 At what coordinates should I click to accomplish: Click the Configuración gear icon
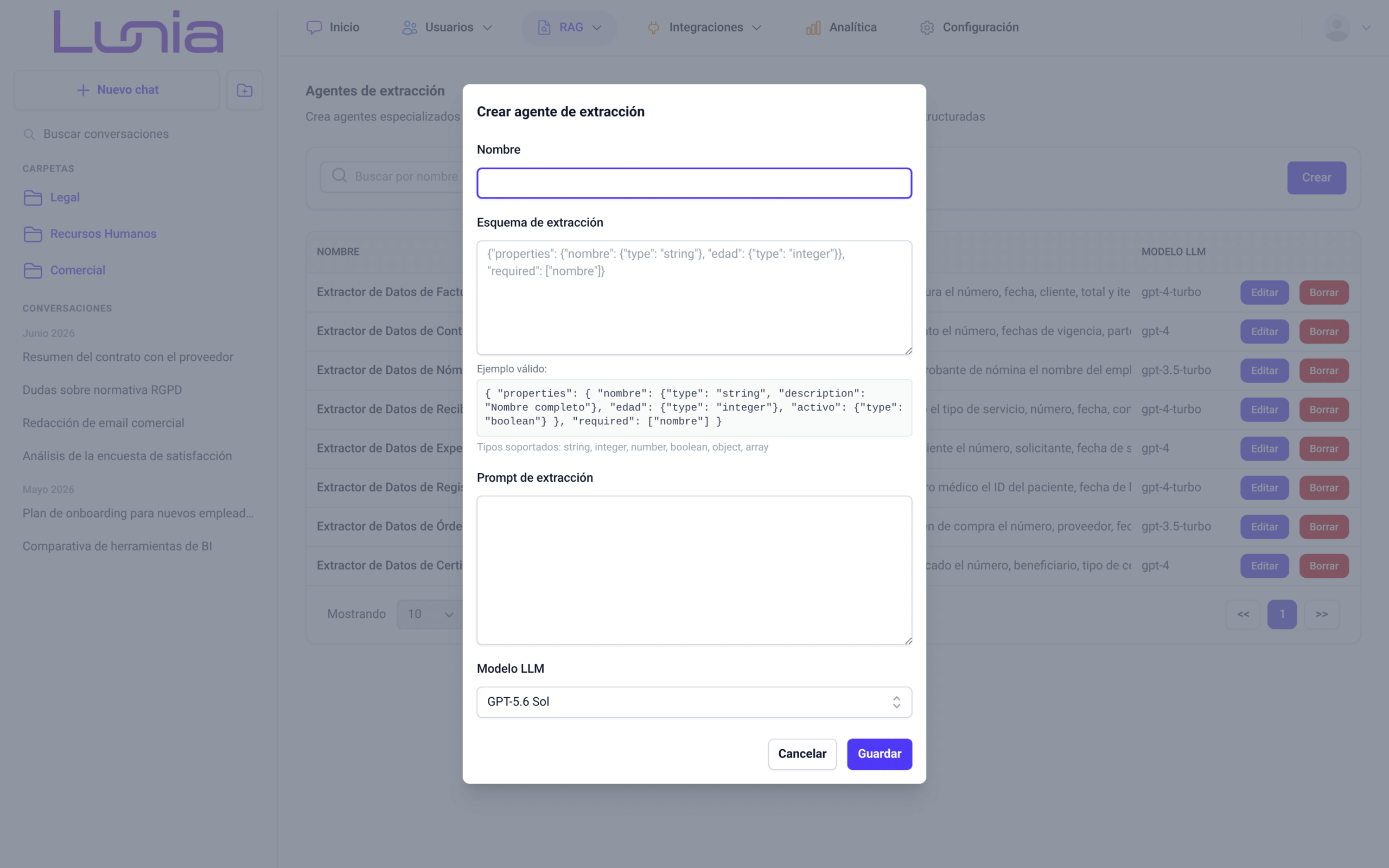point(926,28)
